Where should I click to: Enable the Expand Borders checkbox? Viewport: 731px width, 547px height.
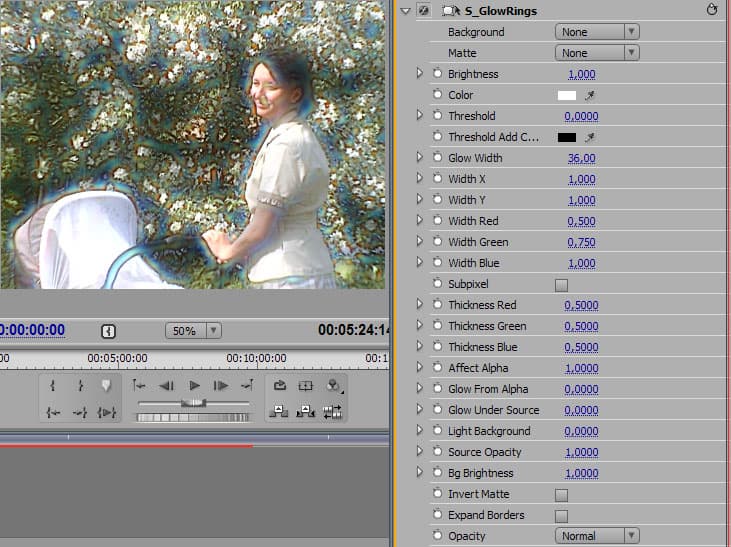[x=561, y=515]
